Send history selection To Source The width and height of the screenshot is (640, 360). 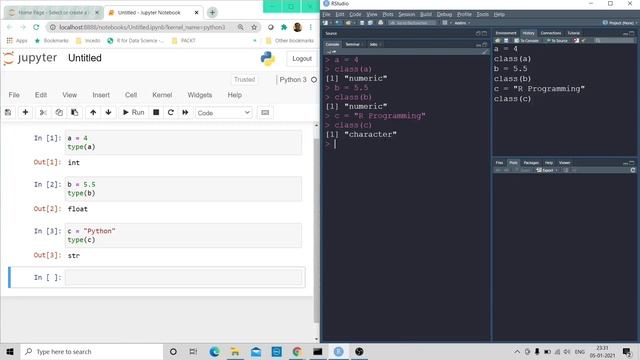click(x=557, y=40)
